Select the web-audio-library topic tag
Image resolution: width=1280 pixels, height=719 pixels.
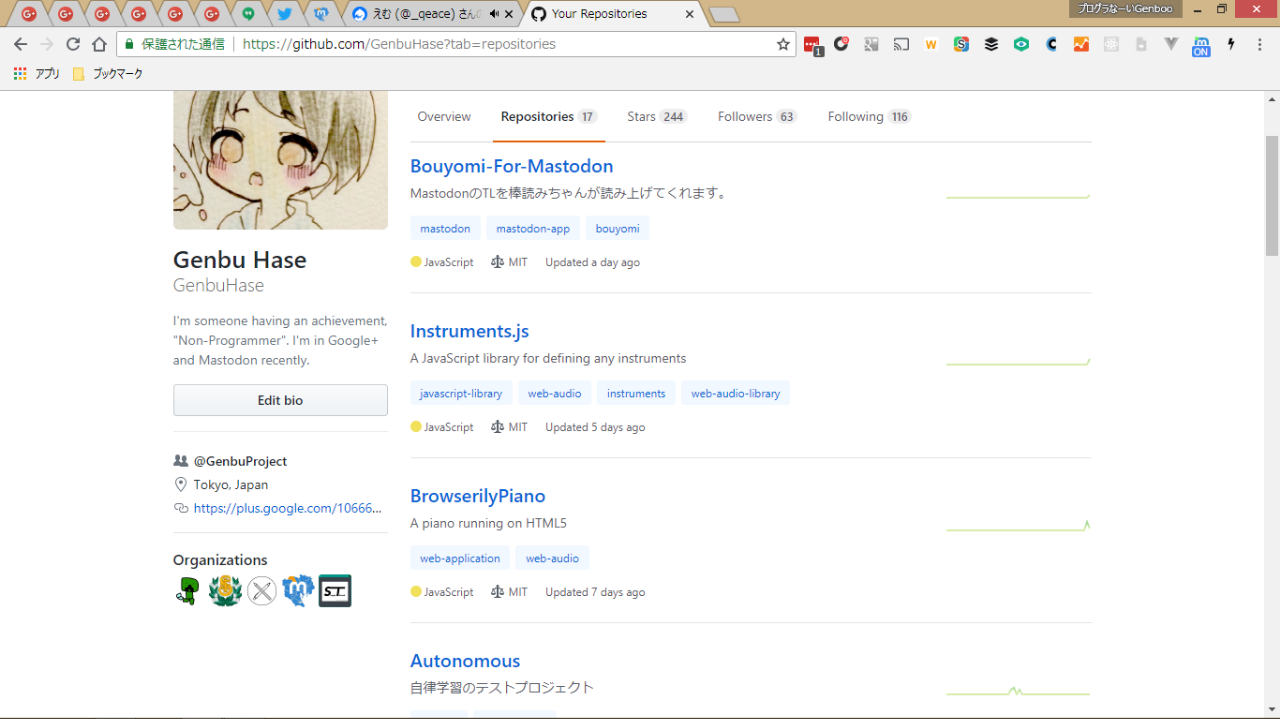tap(735, 393)
